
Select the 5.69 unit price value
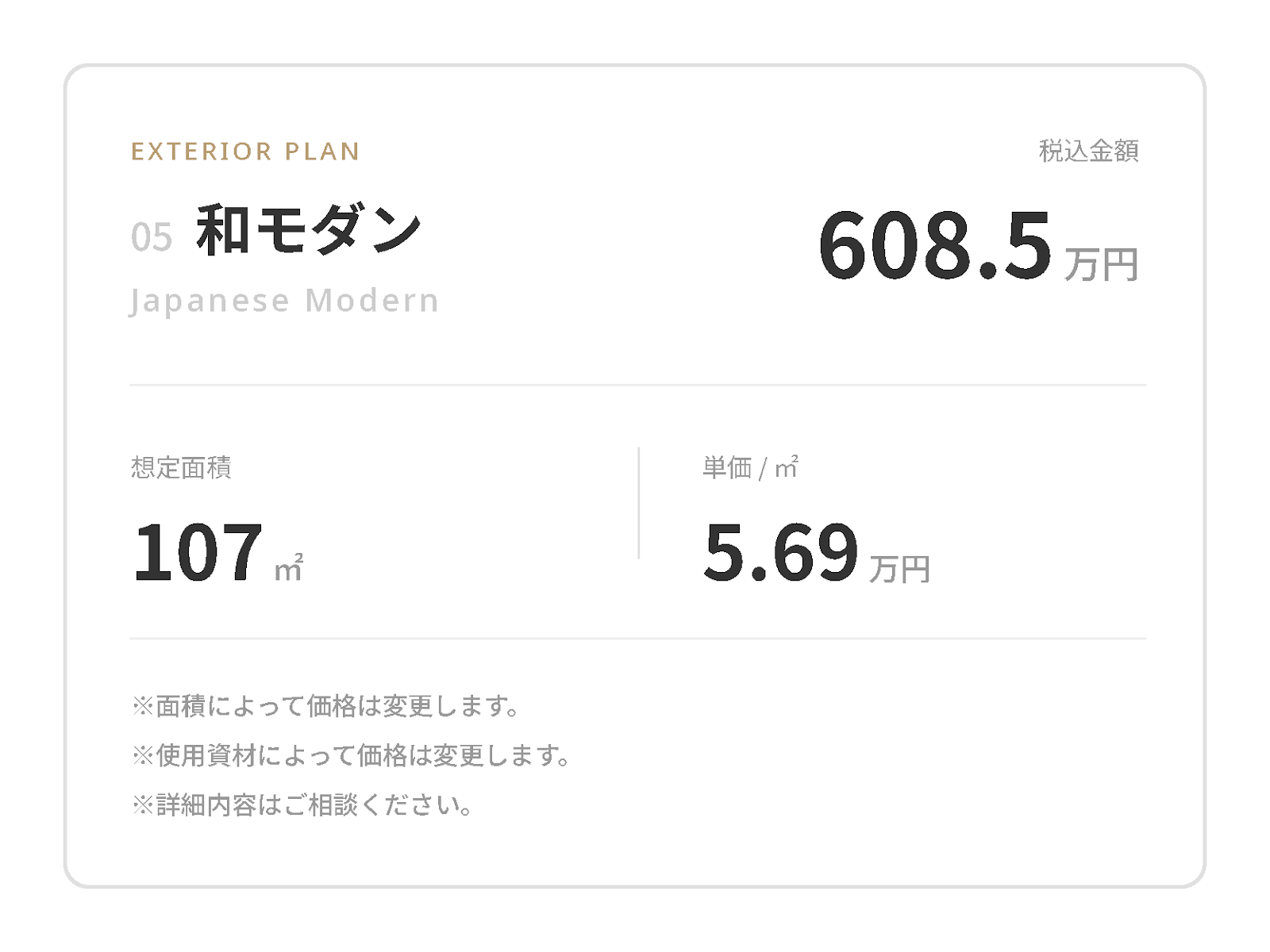781,552
